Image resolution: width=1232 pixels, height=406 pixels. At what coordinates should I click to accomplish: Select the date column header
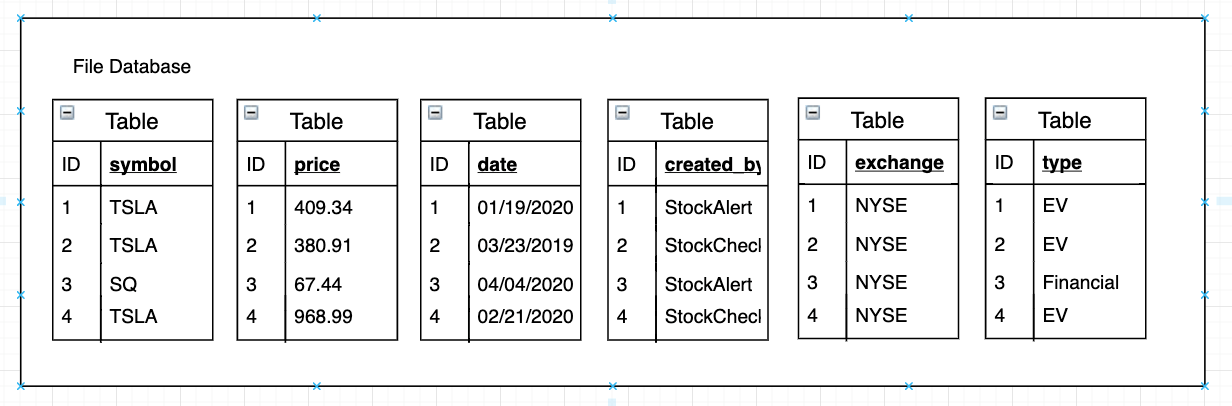(x=498, y=165)
